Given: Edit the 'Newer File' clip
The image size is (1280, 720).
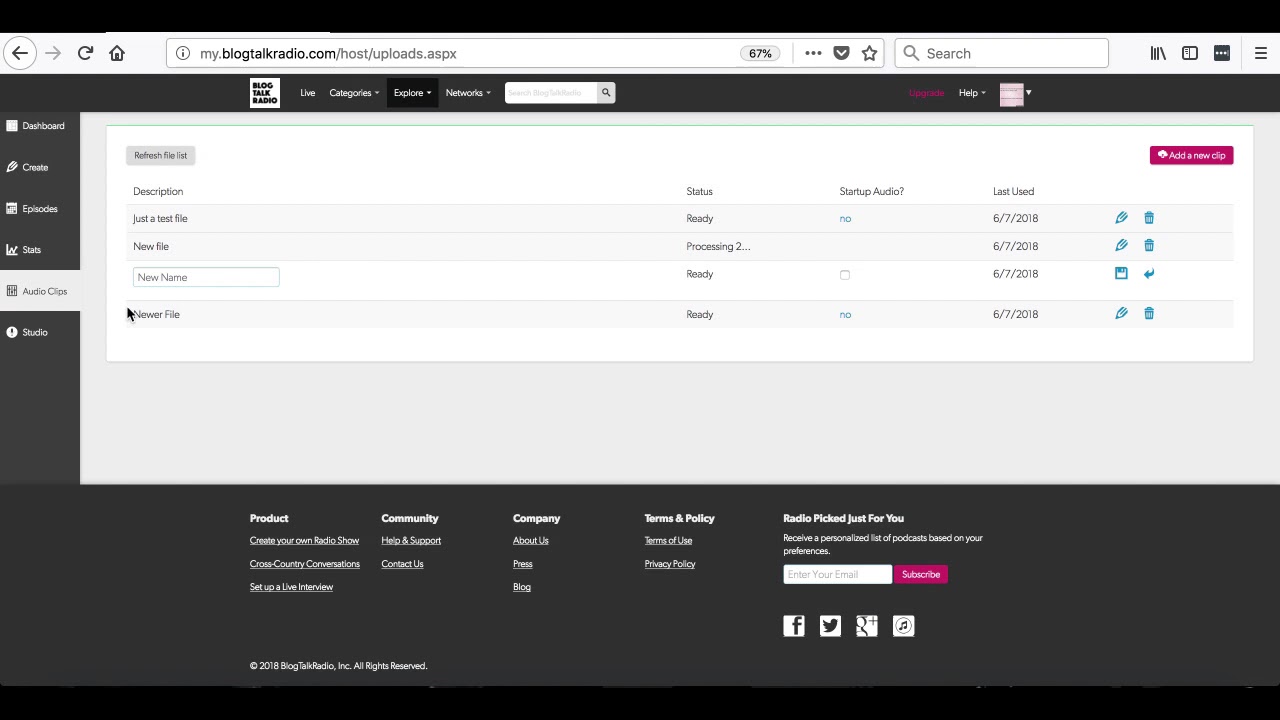Looking at the screenshot, I should pyautogui.click(x=1121, y=314).
